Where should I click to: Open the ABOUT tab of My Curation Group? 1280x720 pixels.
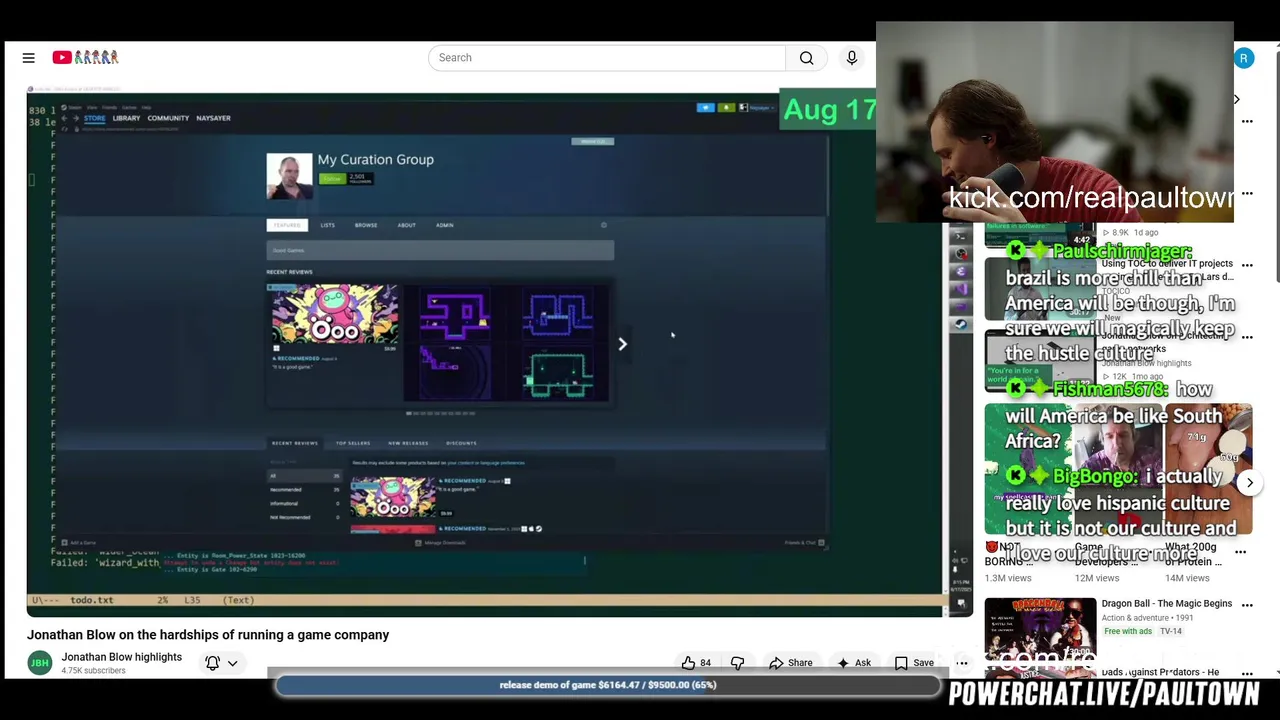406,225
